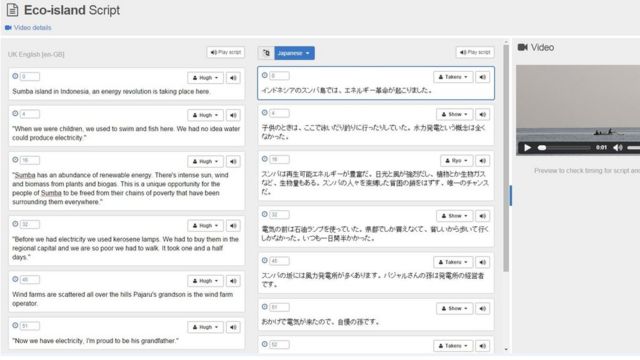640x360 pixels.
Task: Mute the video player volume icon
Action: click(618, 148)
